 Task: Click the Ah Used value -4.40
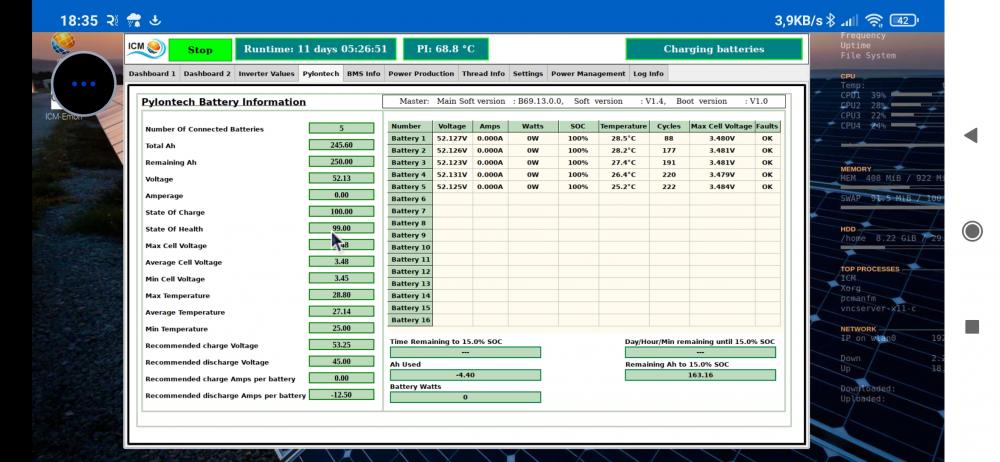coord(466,375)
